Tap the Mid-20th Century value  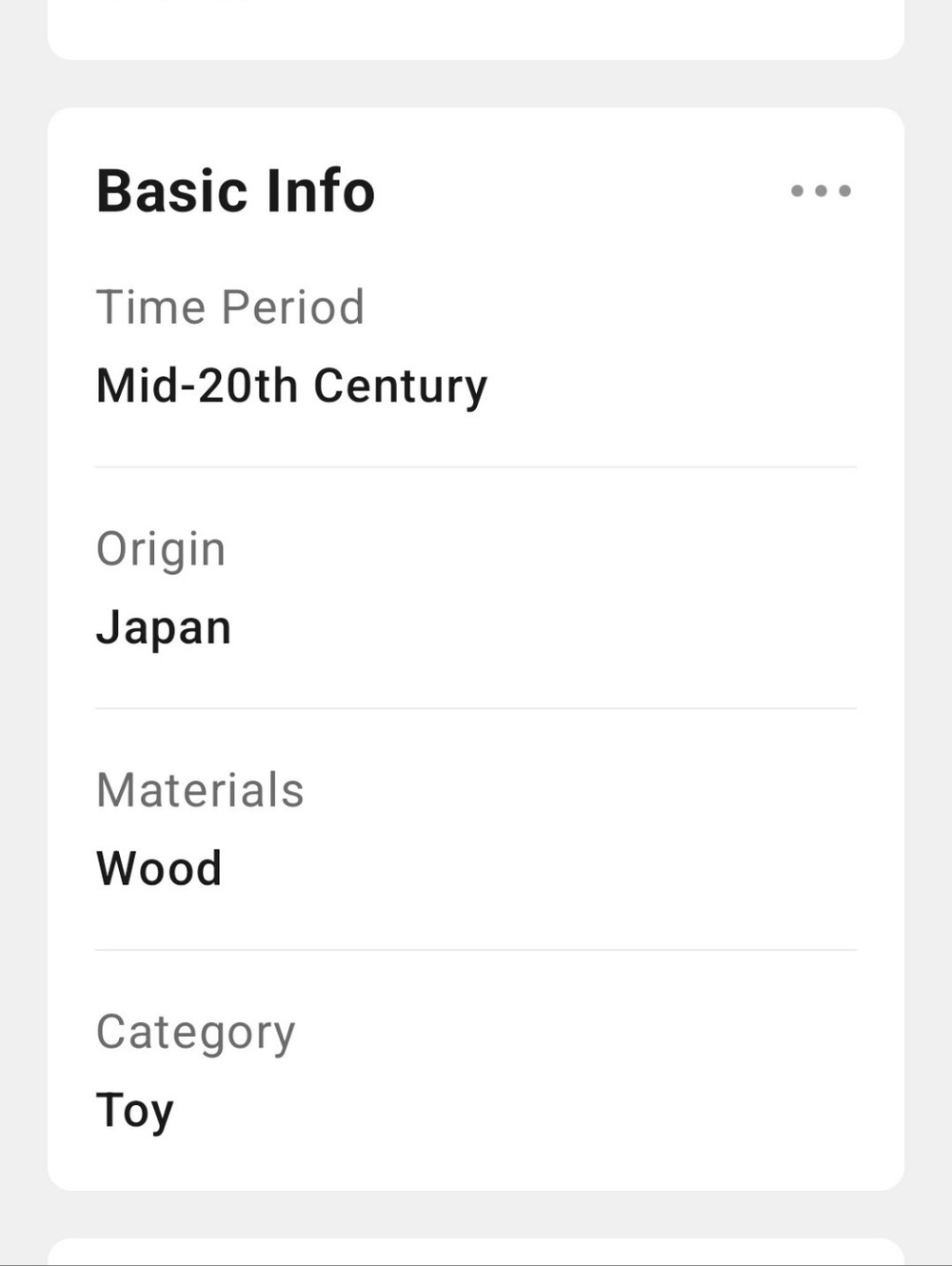pyautogui.click(x=291, y=386)
